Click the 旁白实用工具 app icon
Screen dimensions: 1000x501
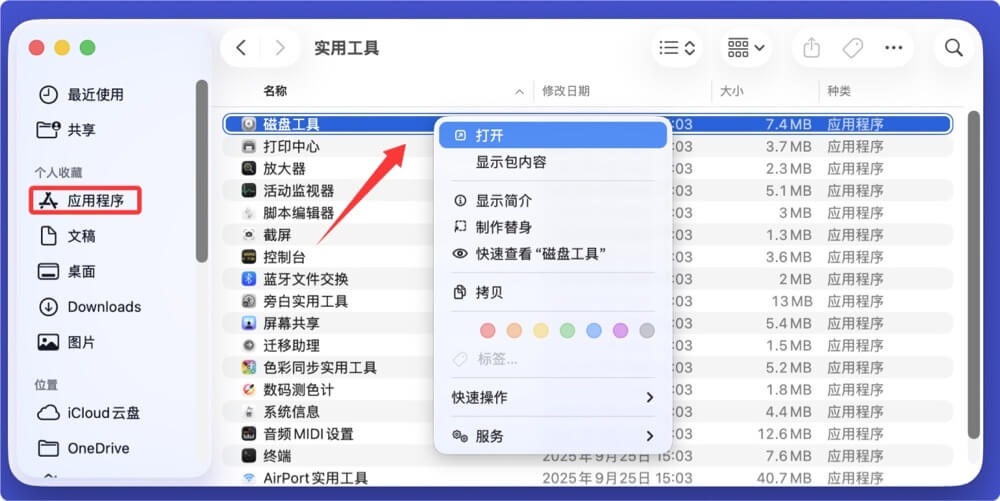pyautogui.click(x=249, y=301)
